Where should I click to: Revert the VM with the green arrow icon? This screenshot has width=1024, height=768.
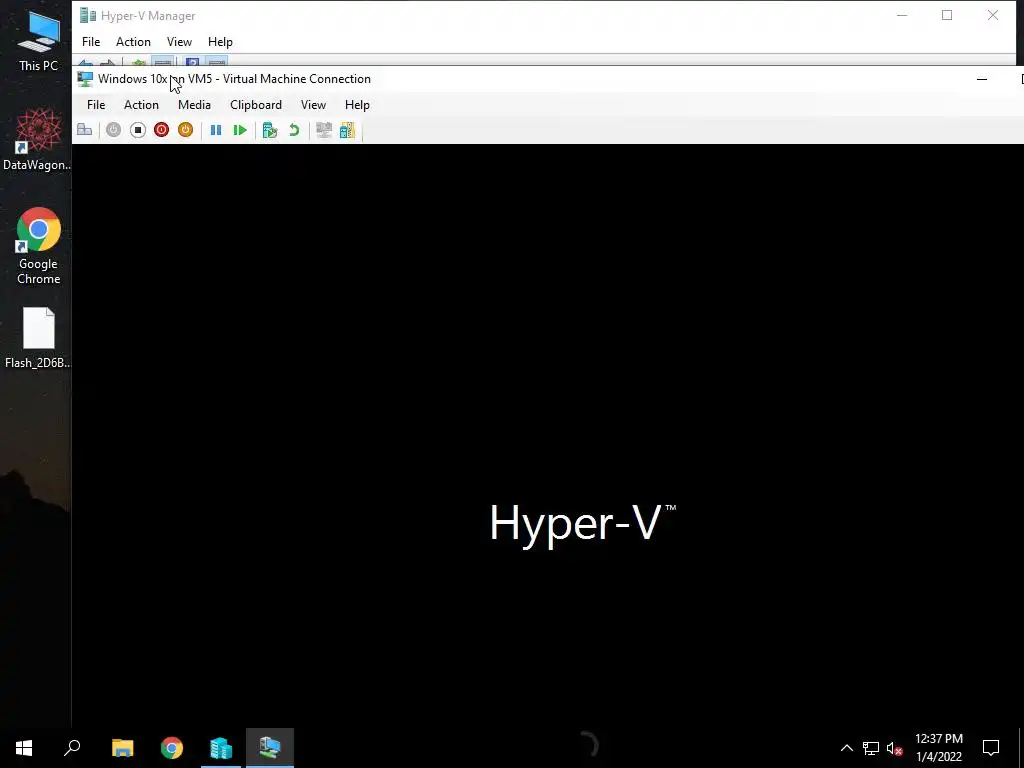point(294,130)
